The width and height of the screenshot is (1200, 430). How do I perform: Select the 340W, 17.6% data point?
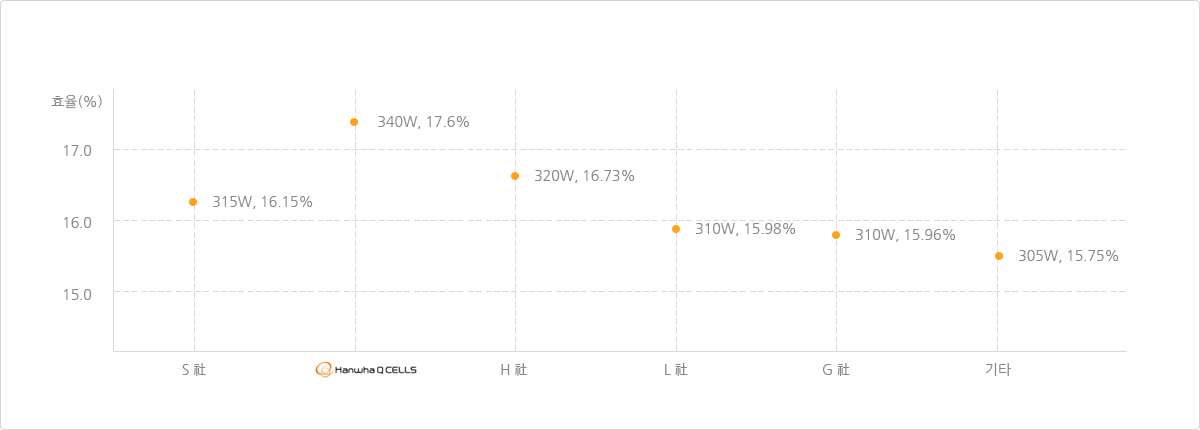coord(354,122)
